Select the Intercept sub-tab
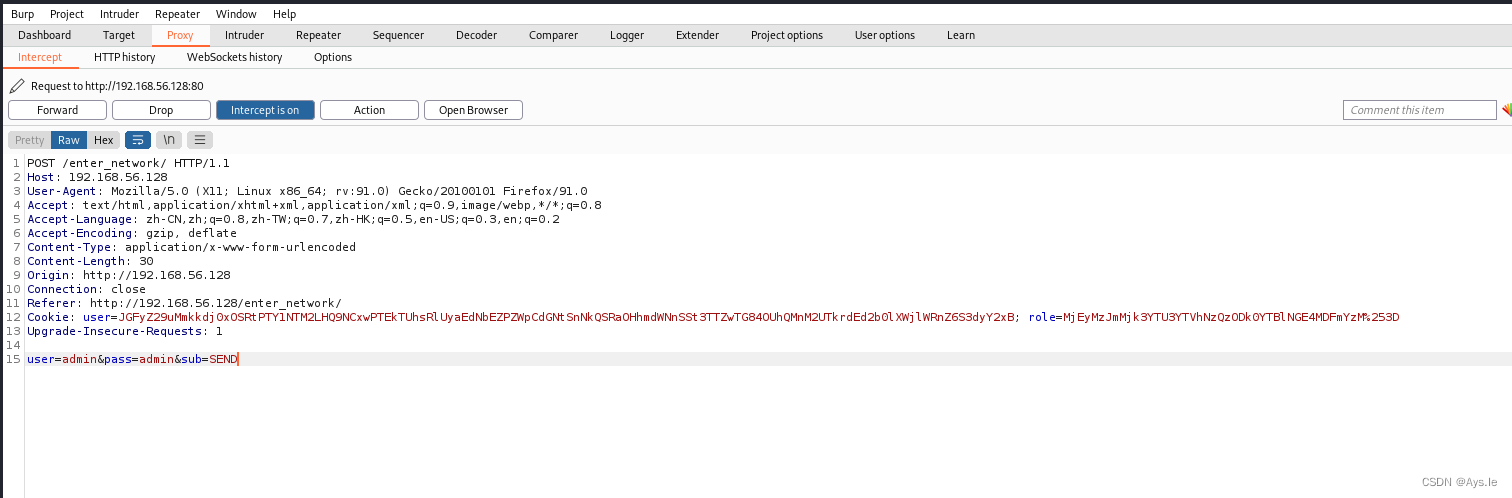Viewport: 1512px width, 498px height. pos(40,57)
